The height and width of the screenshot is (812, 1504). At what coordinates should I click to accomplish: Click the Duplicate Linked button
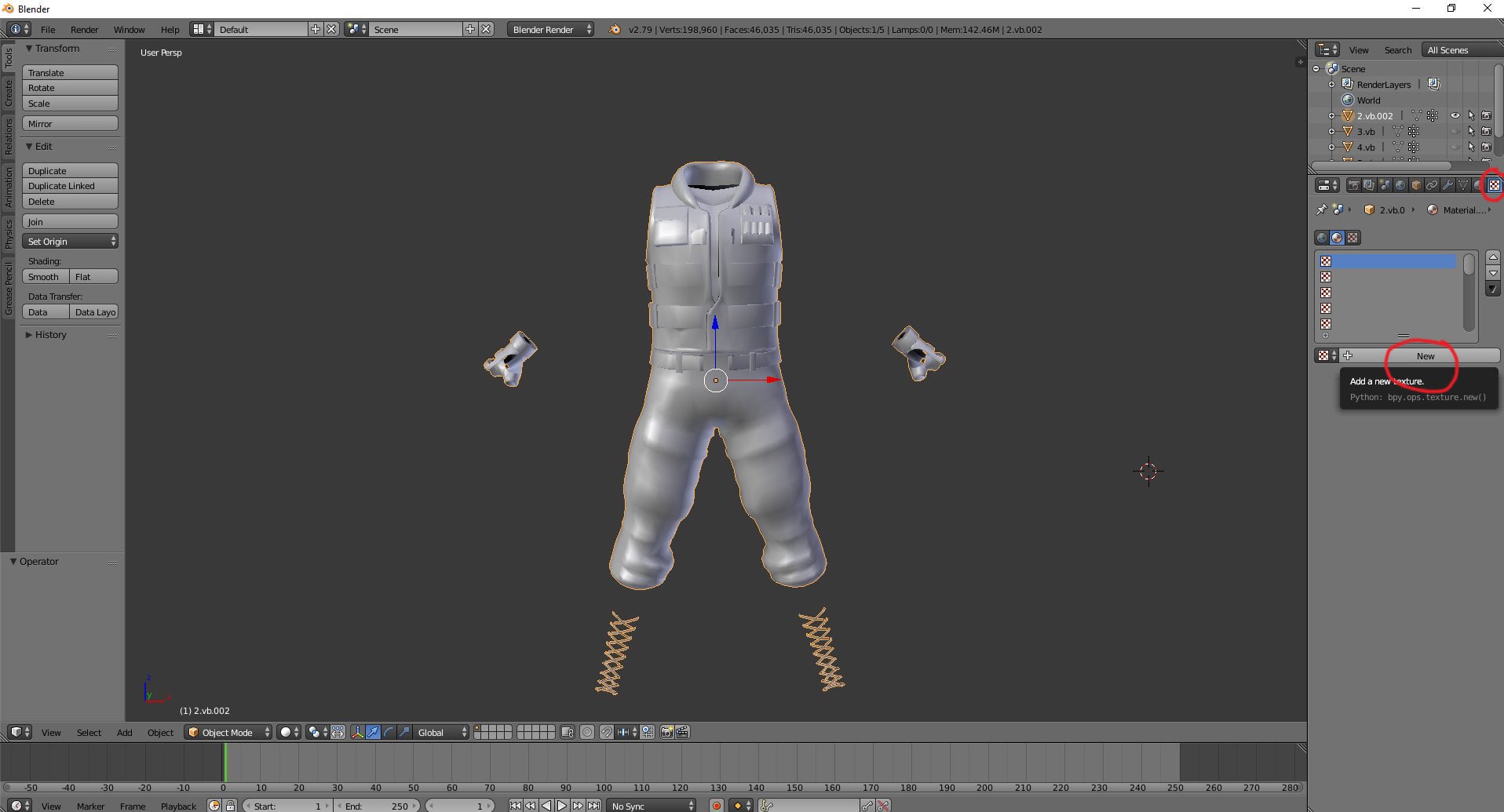[70, 186]
